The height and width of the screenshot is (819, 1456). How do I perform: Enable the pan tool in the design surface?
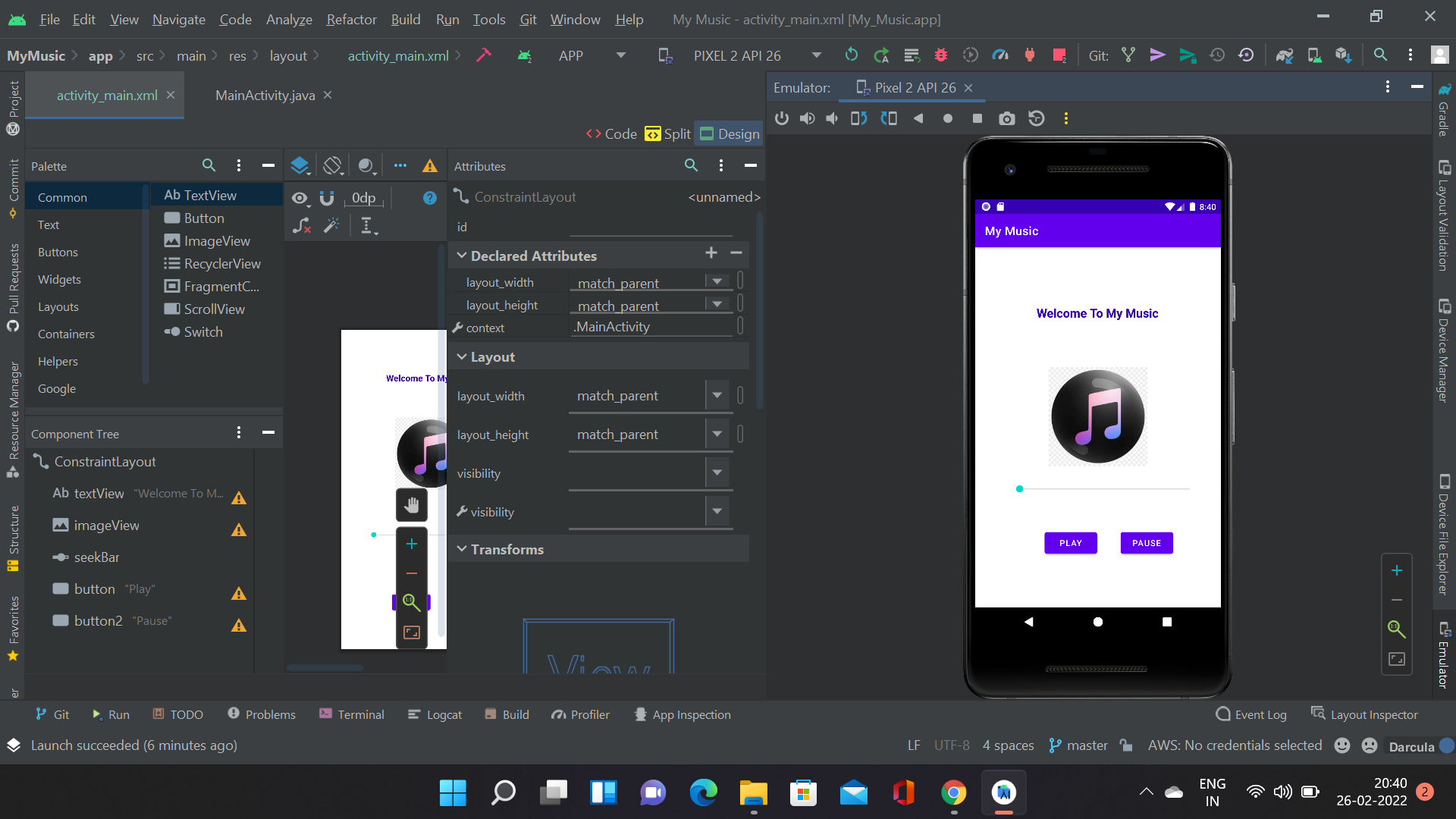click(412, 504)
